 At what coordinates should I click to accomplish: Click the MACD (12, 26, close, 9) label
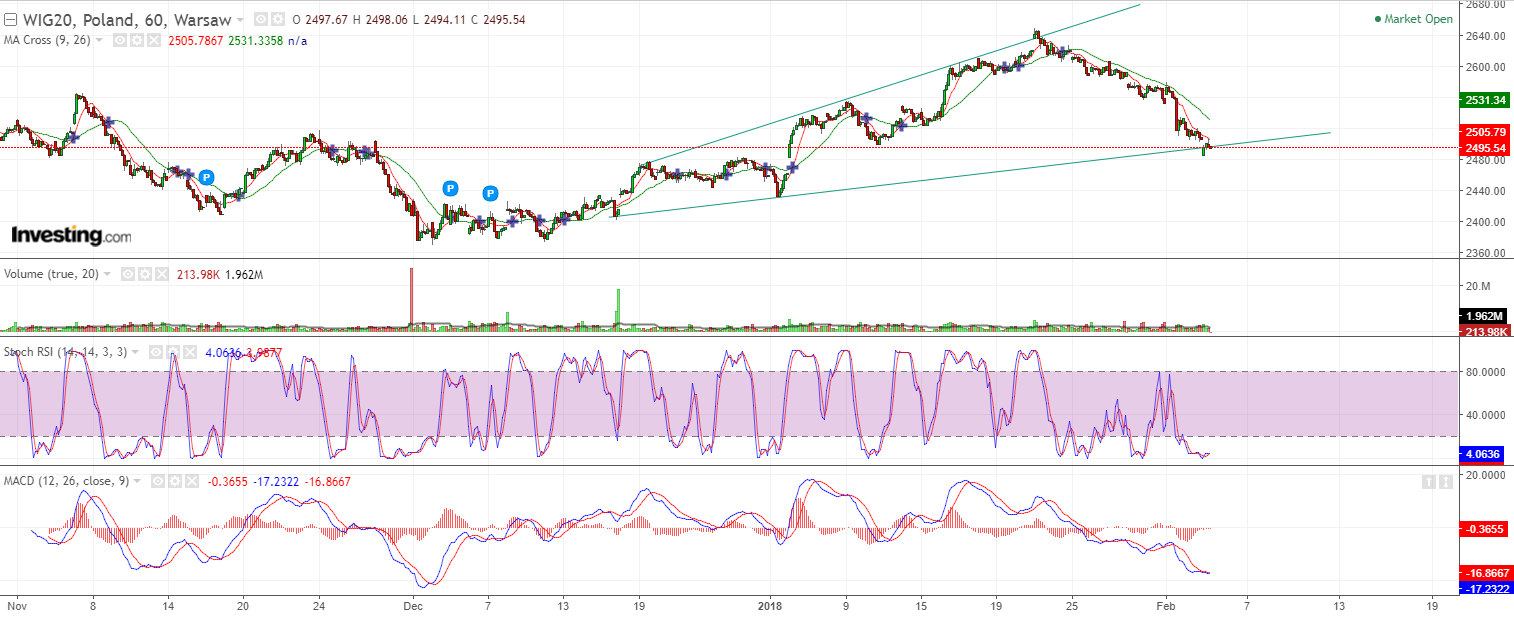[66, 481]
